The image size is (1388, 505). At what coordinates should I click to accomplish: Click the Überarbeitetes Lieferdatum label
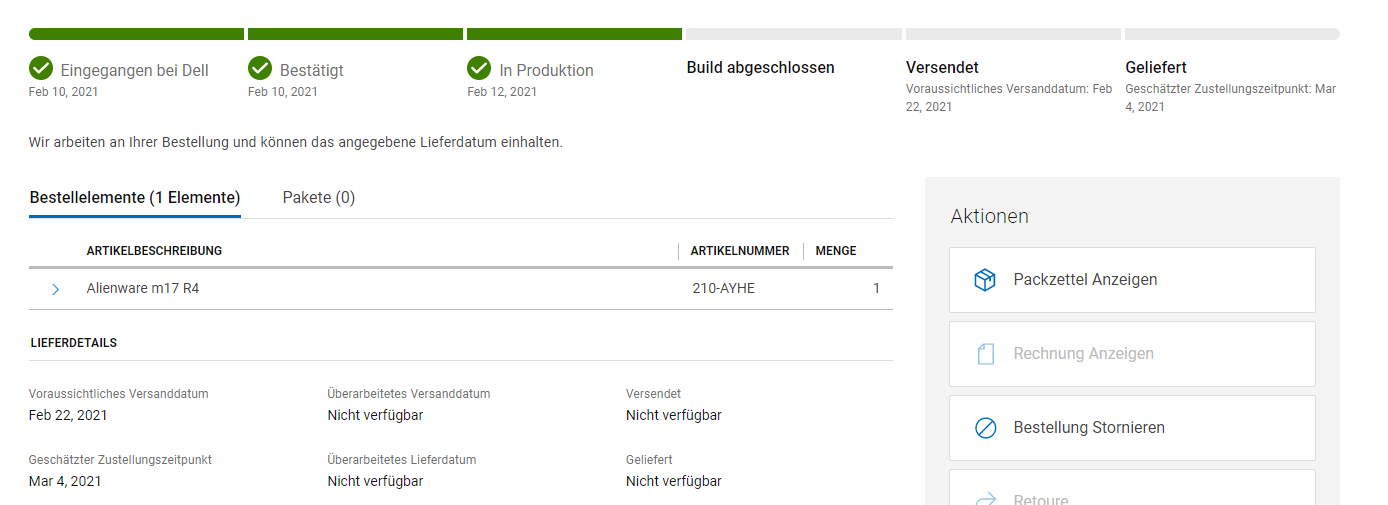tap(402, 460)
